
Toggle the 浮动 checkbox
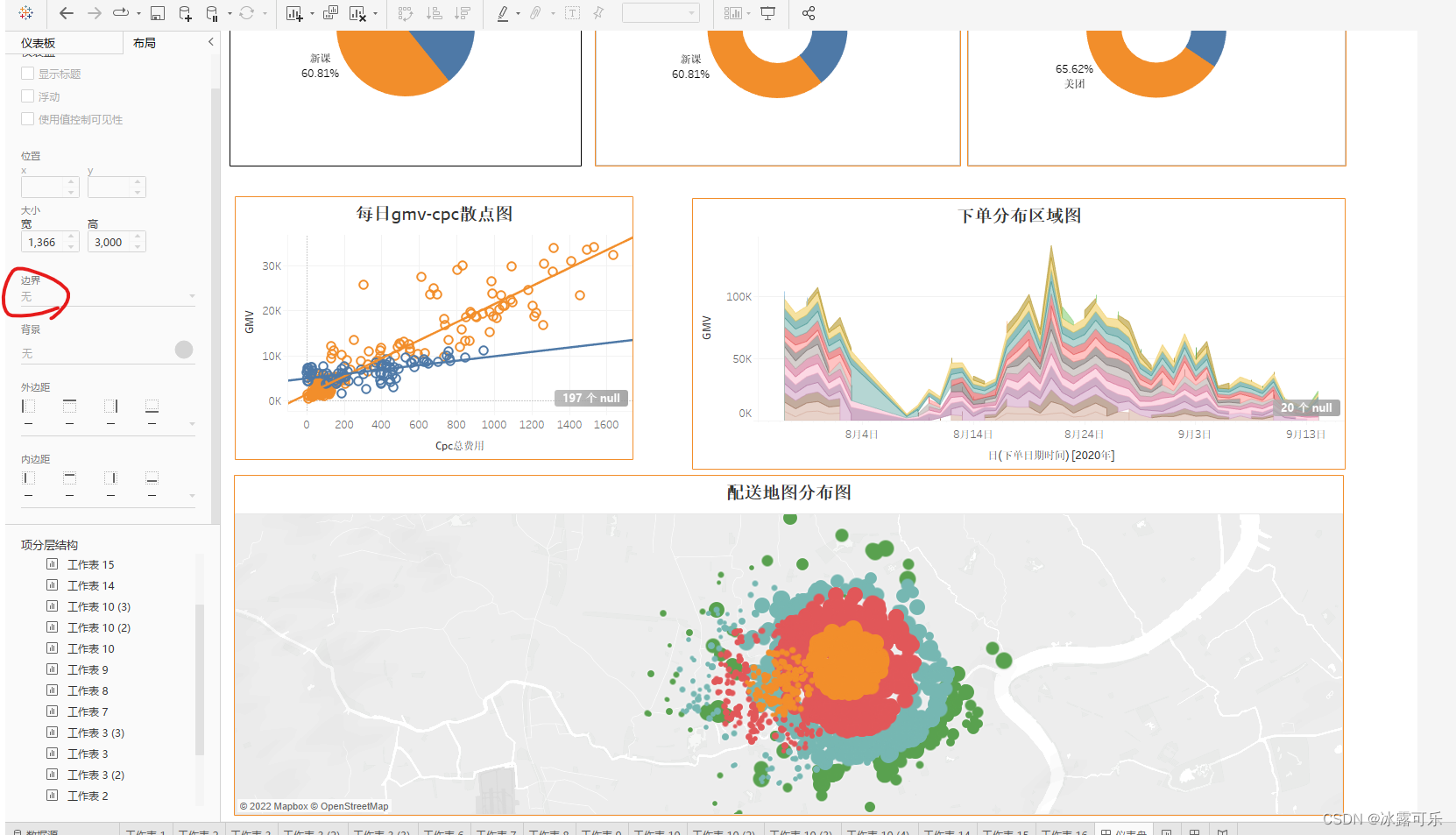[28, 96]
